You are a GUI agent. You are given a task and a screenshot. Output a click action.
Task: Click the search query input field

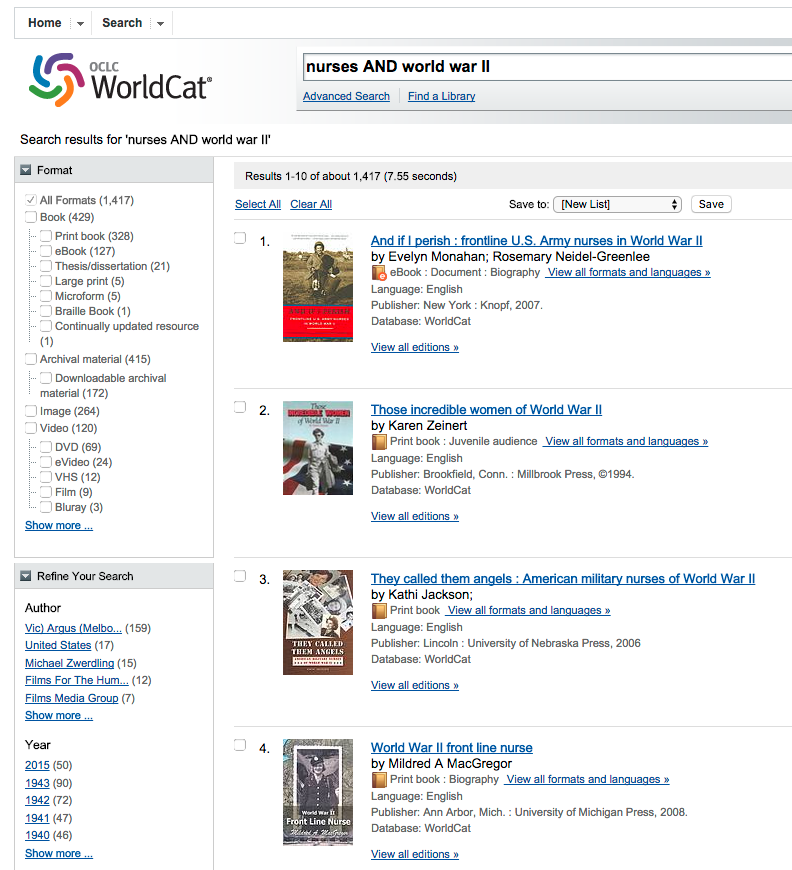[547, 67]
